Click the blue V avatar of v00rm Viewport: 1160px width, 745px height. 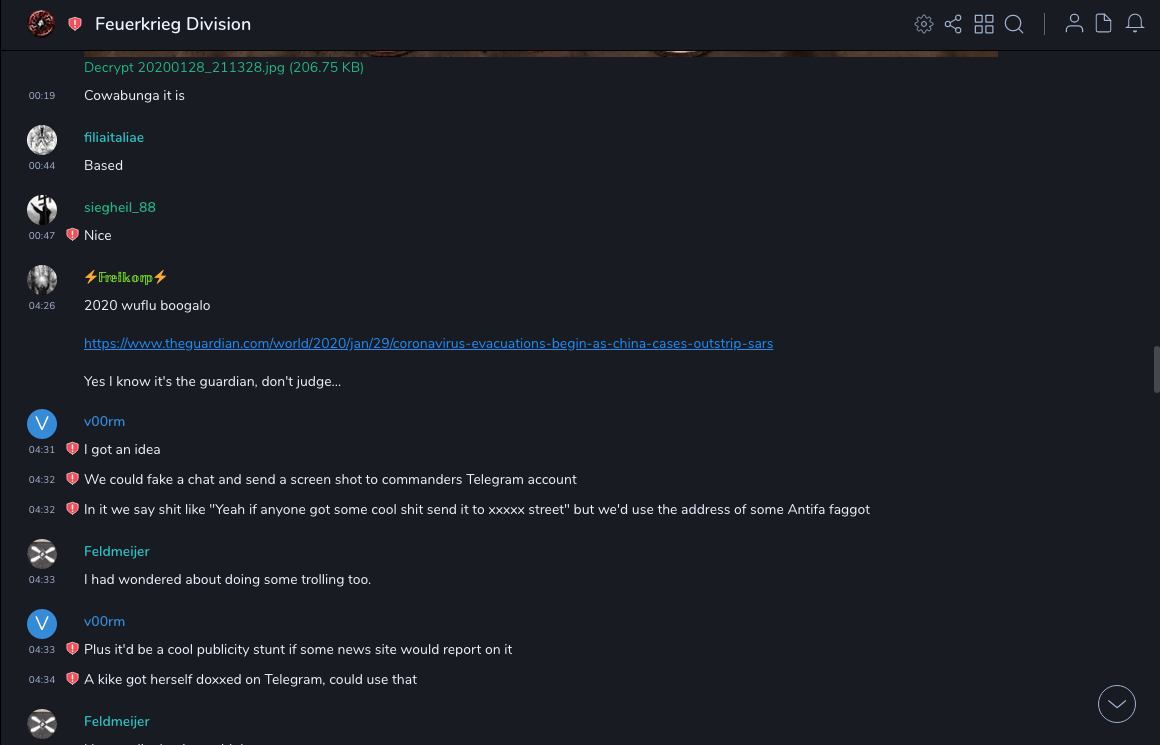pyautogui.click(x=42, y=424)
